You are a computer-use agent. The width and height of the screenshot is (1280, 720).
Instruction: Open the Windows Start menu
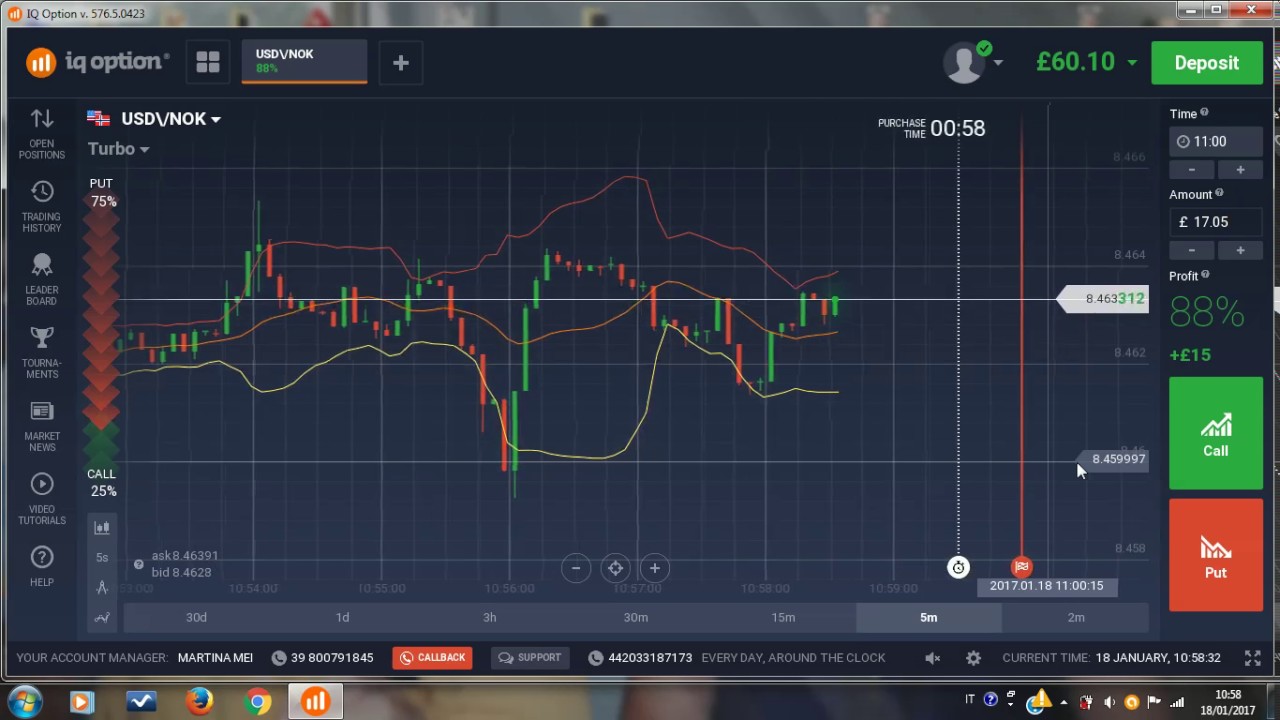24,702
